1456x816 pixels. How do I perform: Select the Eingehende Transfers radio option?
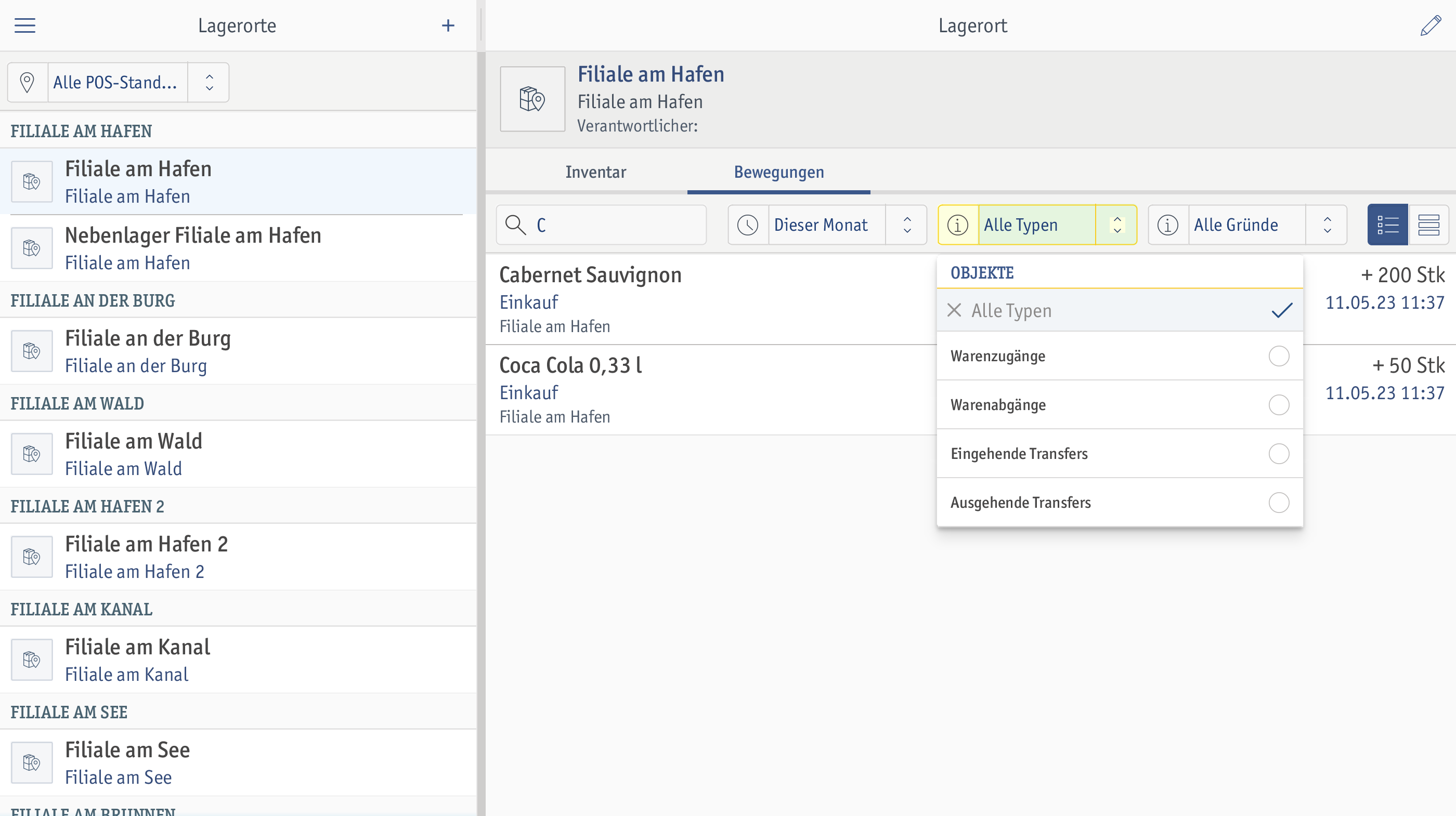(1279, 453)
